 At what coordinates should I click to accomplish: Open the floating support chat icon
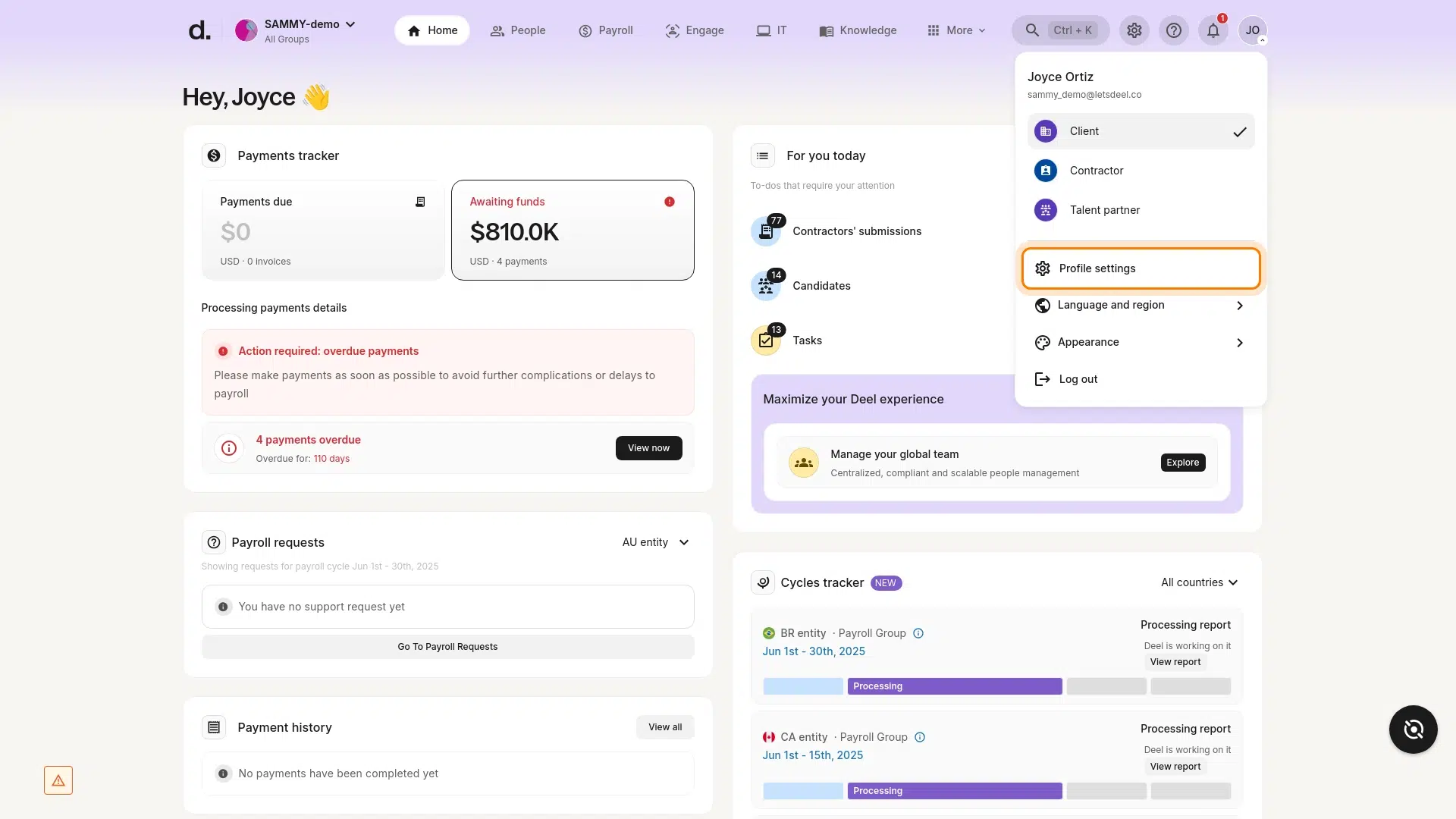[x=1413, y=730]
